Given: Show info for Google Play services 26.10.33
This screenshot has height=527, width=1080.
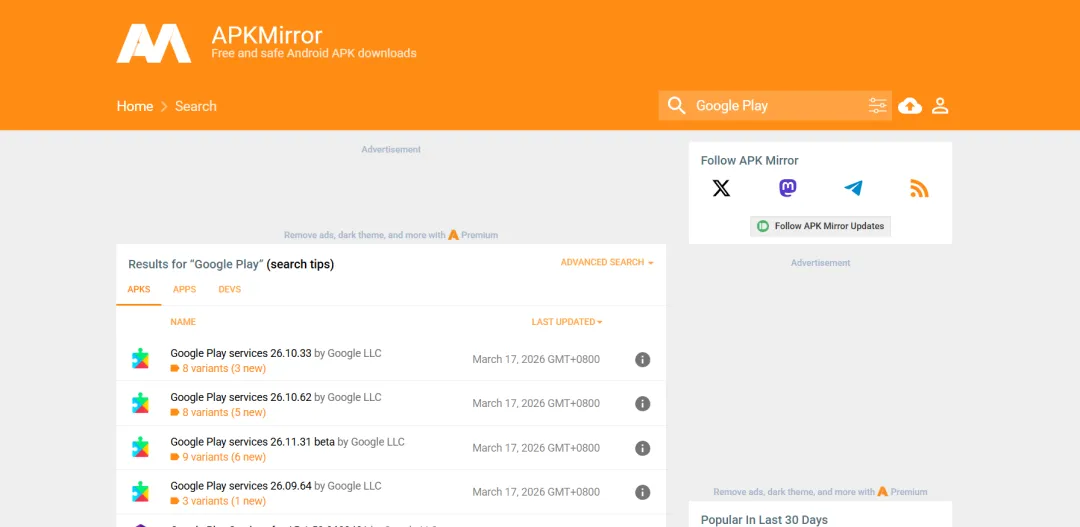Looking at the screenshot, I should [x=643, y=360].
